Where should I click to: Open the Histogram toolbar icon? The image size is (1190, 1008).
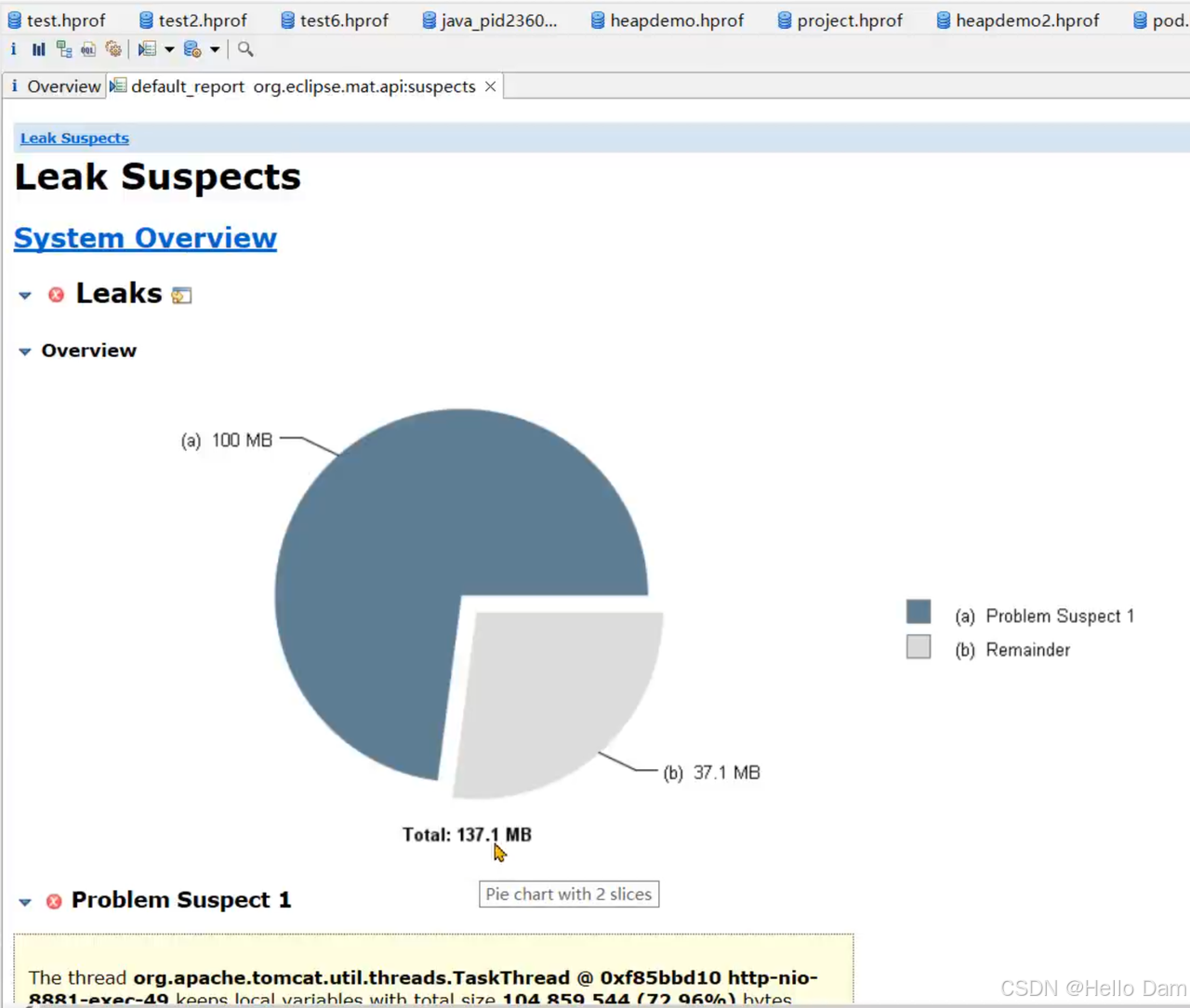(x=38, y=49)
